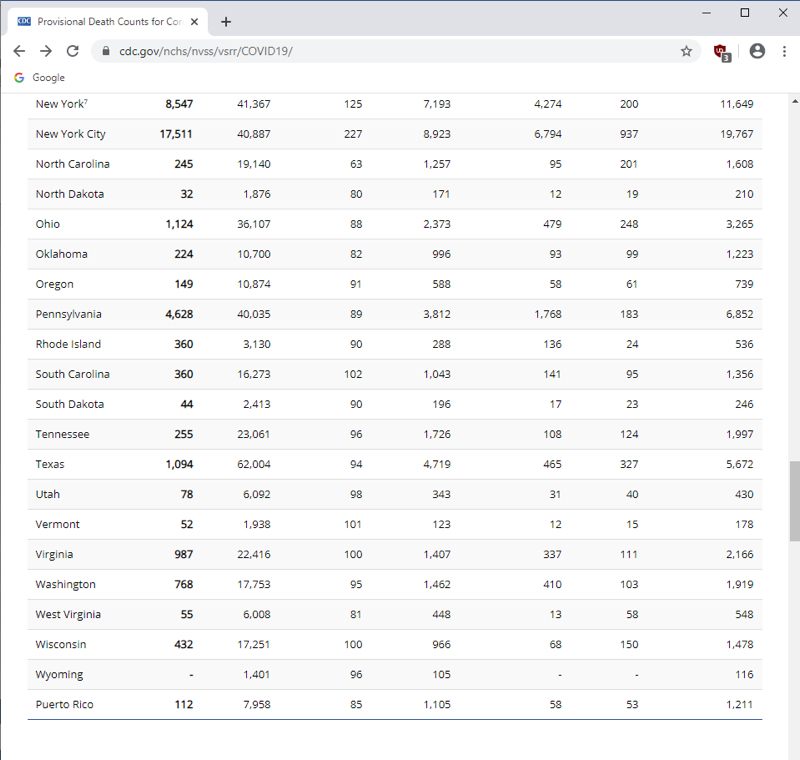The width and height of the screenshot is (800, 760).
Task: Open the Google bookmark in bookmarks bar
Action: pyautogui.click(x=40, y=78)
